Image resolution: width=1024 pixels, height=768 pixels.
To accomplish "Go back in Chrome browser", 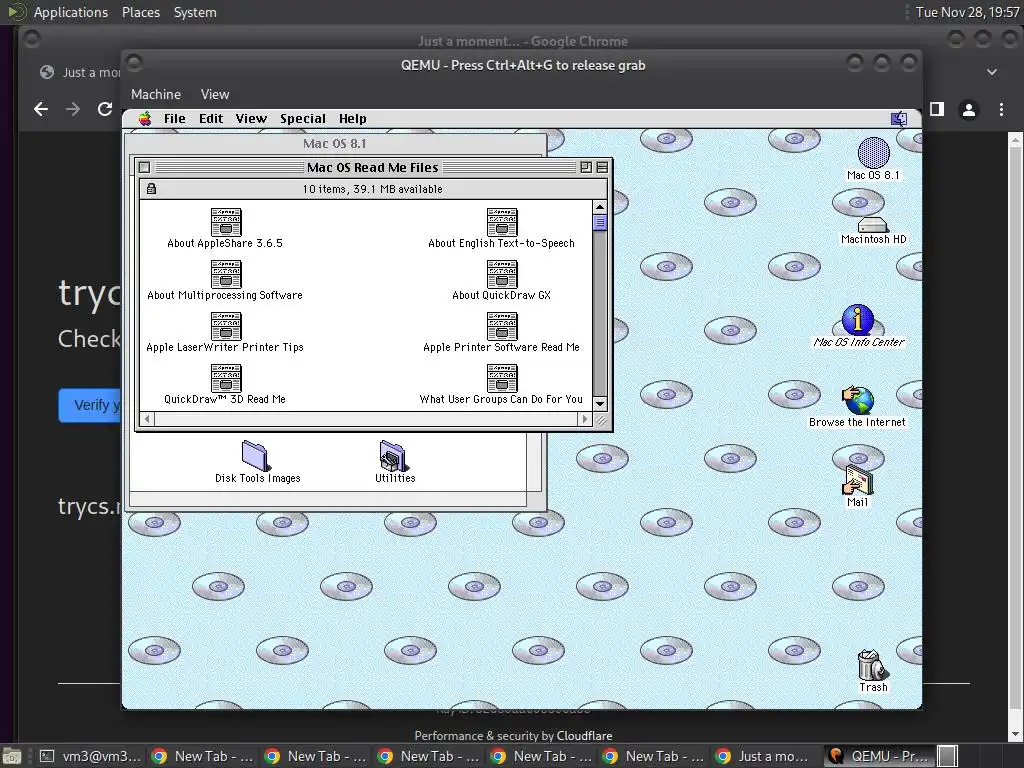I will click(x=40, y=109).
